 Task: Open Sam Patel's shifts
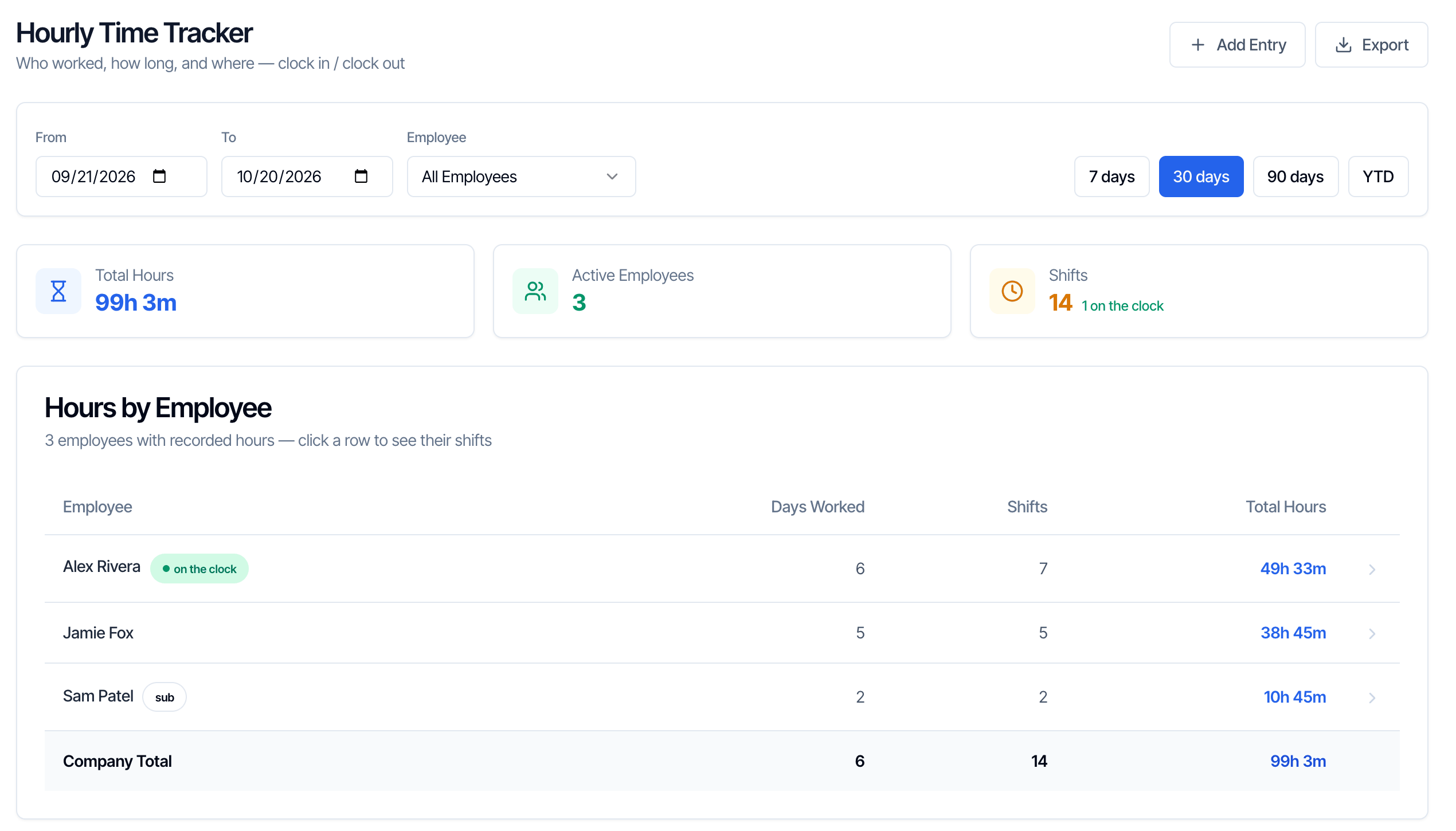pos(722,697)
